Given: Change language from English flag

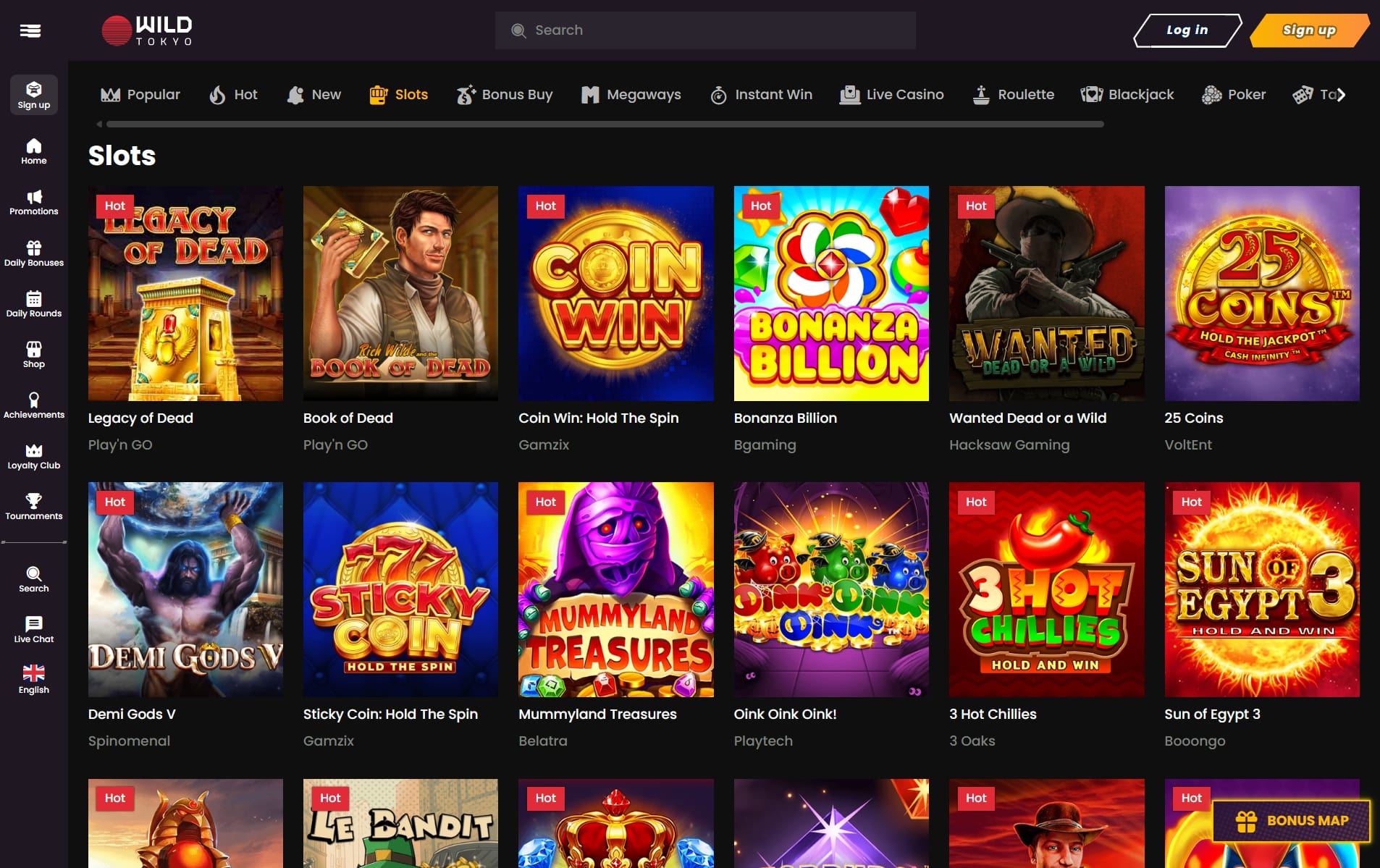Looking at the screenshot, I should click(34, 679).
